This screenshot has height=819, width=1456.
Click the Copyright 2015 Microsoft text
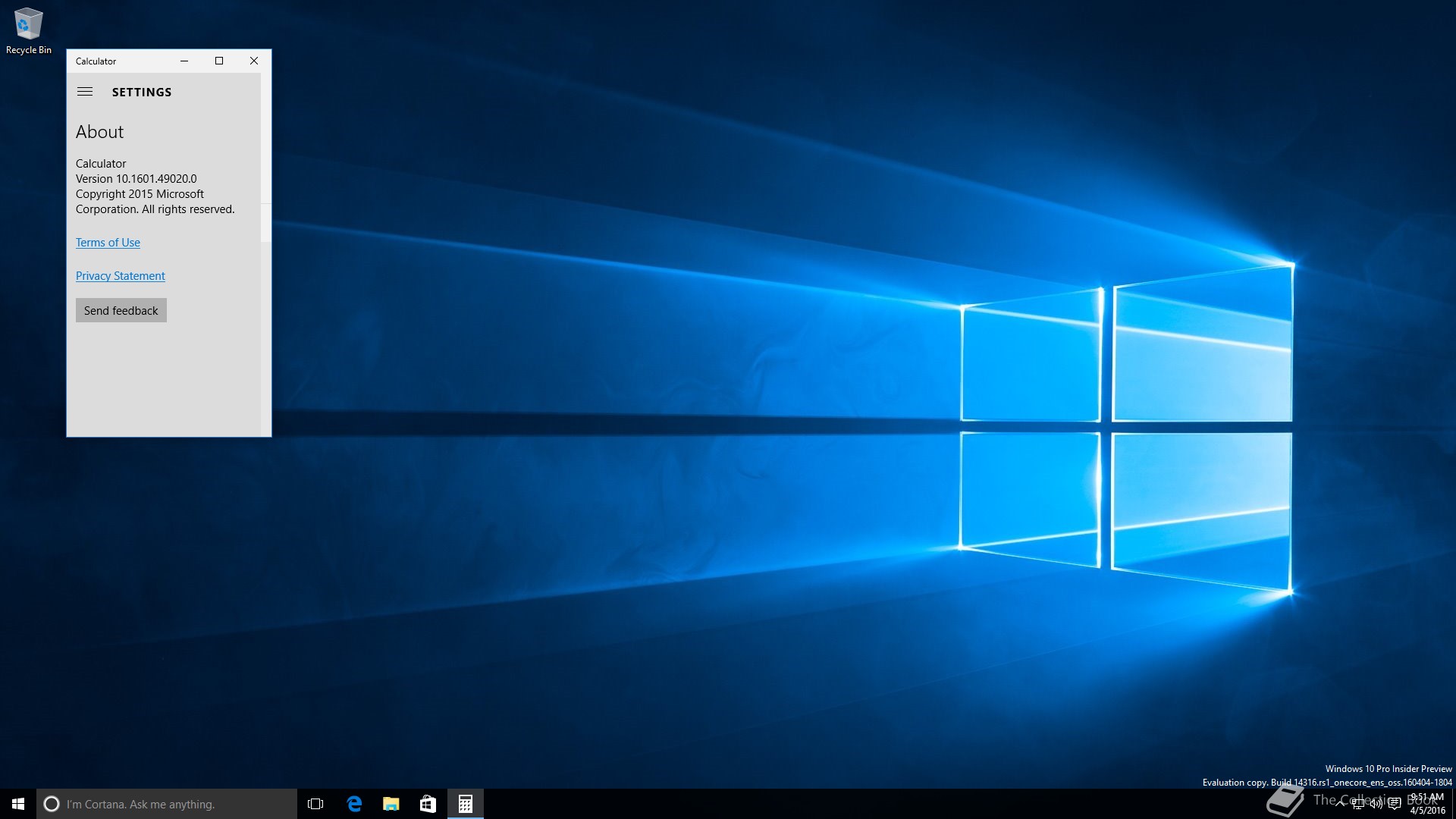(x=140, y=194)
